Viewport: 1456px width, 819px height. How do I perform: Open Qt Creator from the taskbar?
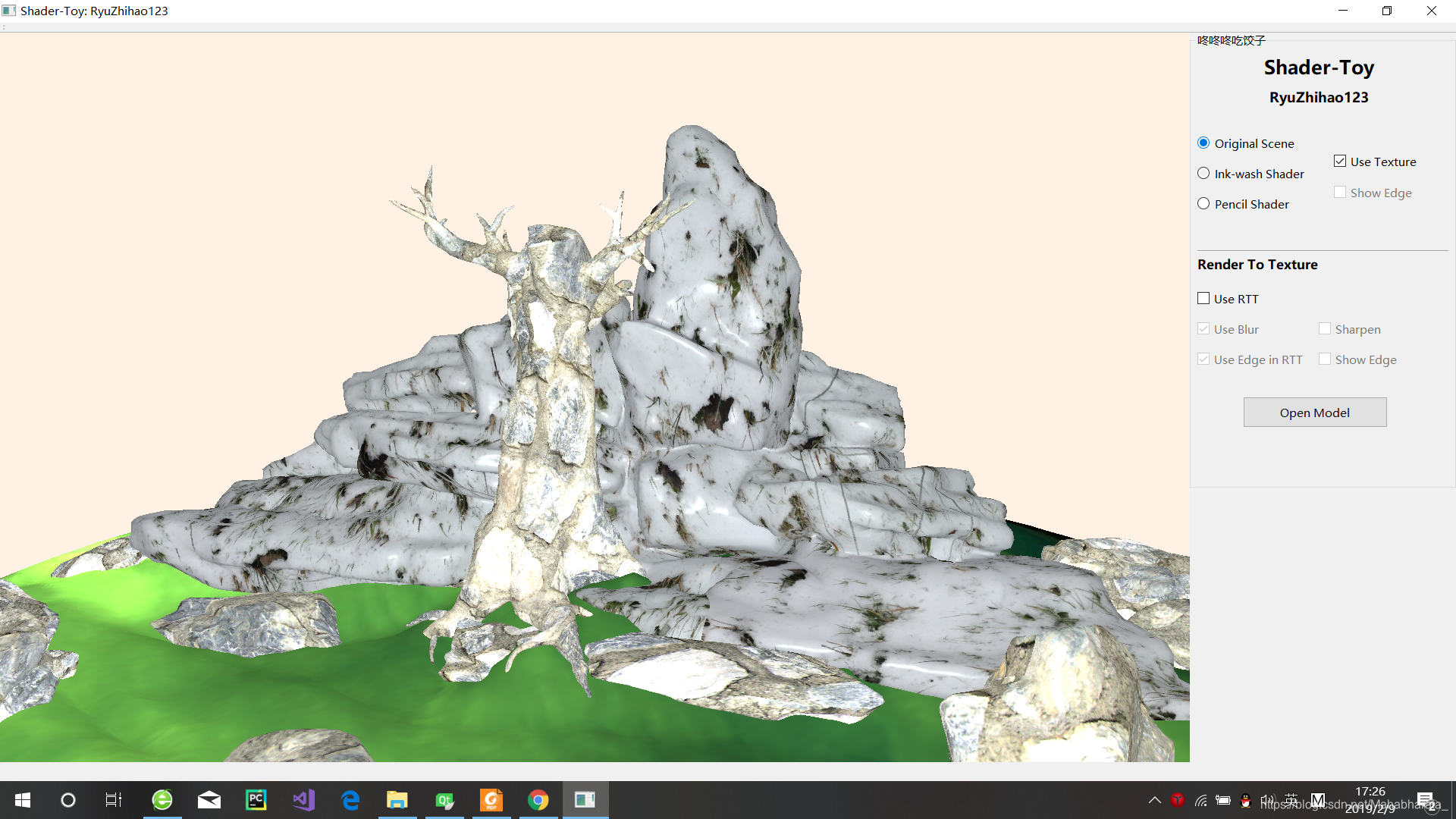[444, 800]
